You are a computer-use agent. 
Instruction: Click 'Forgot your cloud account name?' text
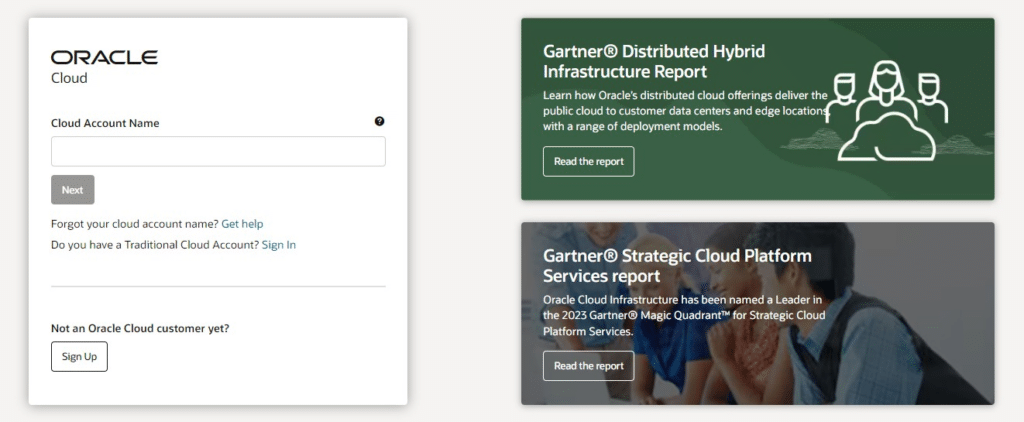(135, 224)
